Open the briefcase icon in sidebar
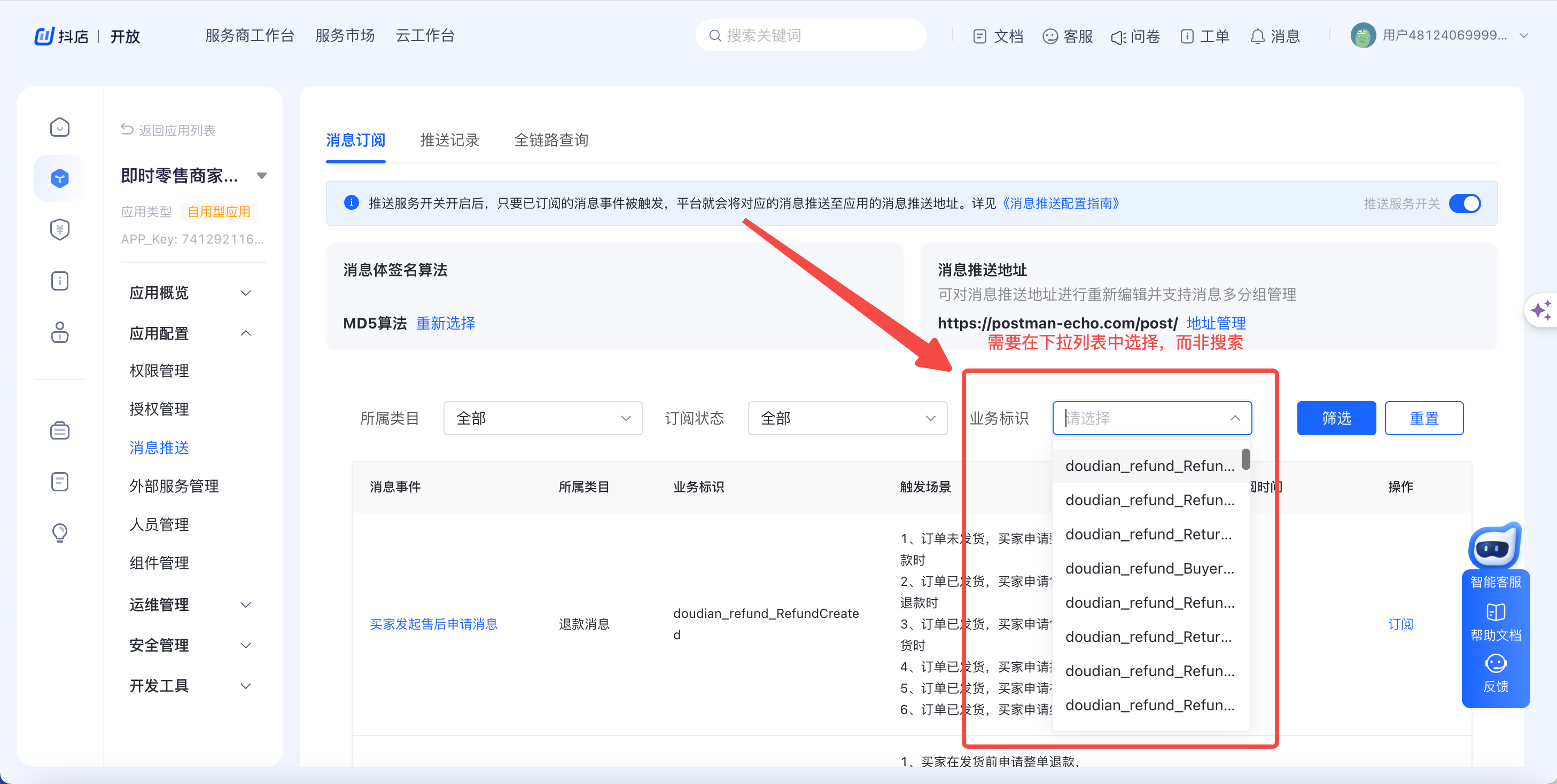 click(59, 430)
